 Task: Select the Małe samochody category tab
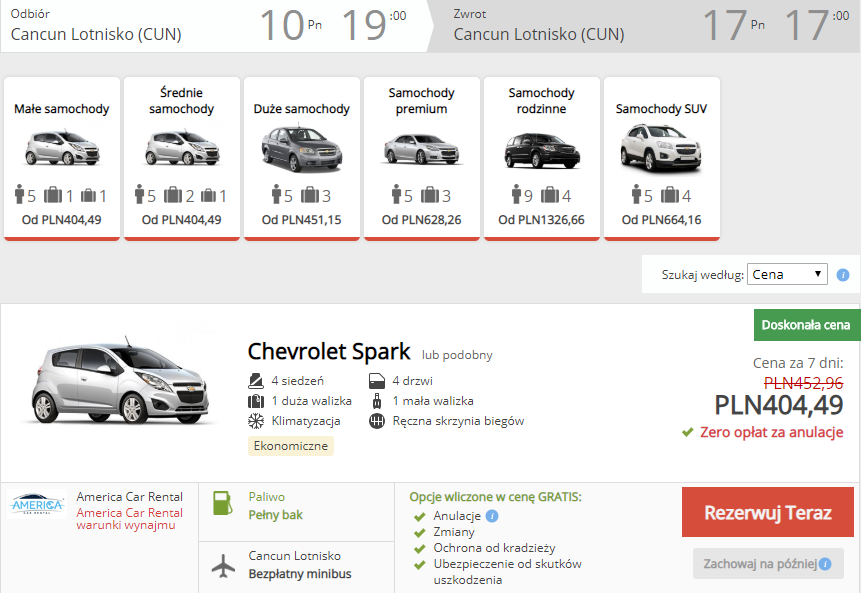62,158
